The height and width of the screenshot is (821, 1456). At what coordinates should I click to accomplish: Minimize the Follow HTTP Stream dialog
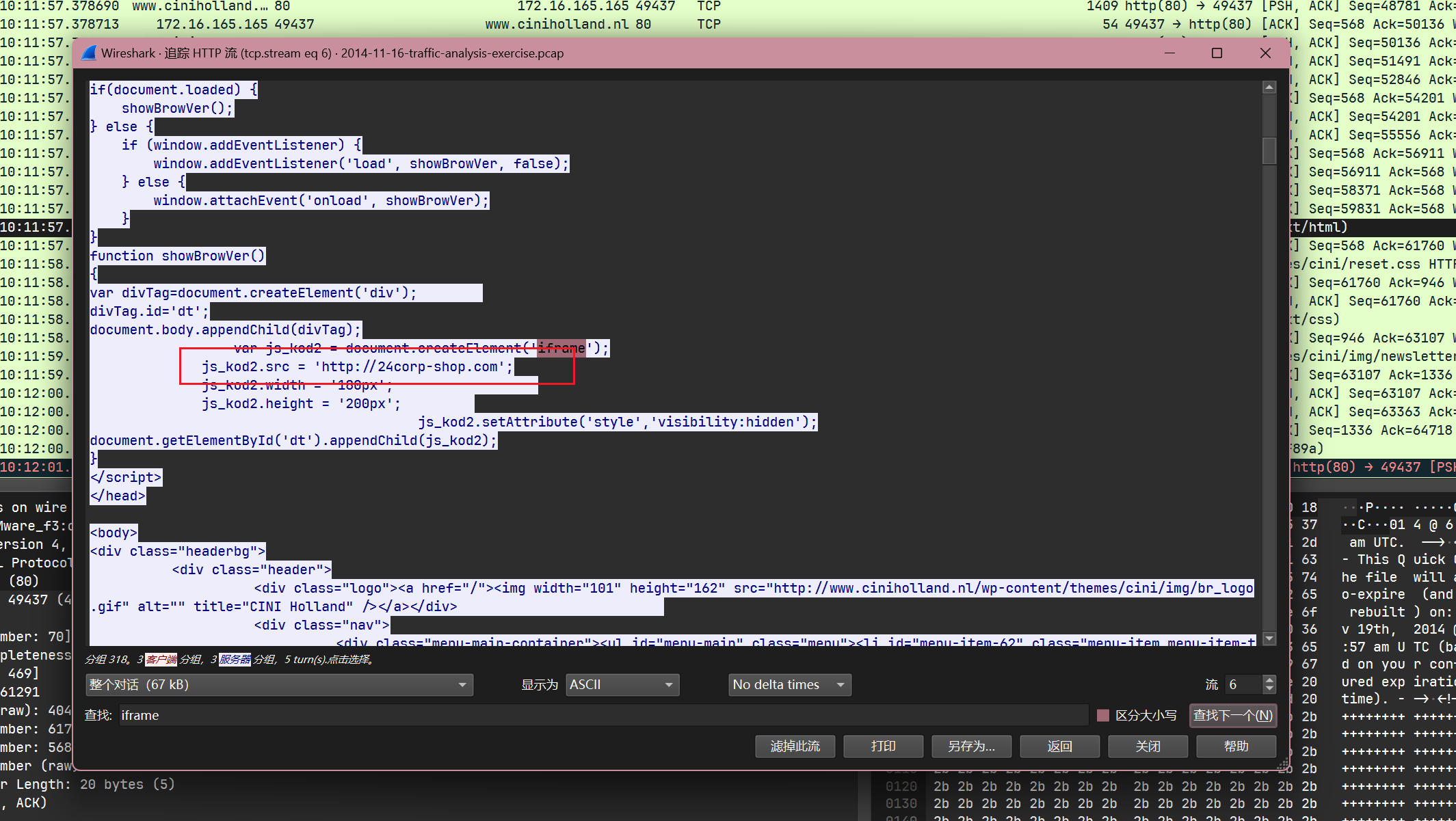[1169, 53]
